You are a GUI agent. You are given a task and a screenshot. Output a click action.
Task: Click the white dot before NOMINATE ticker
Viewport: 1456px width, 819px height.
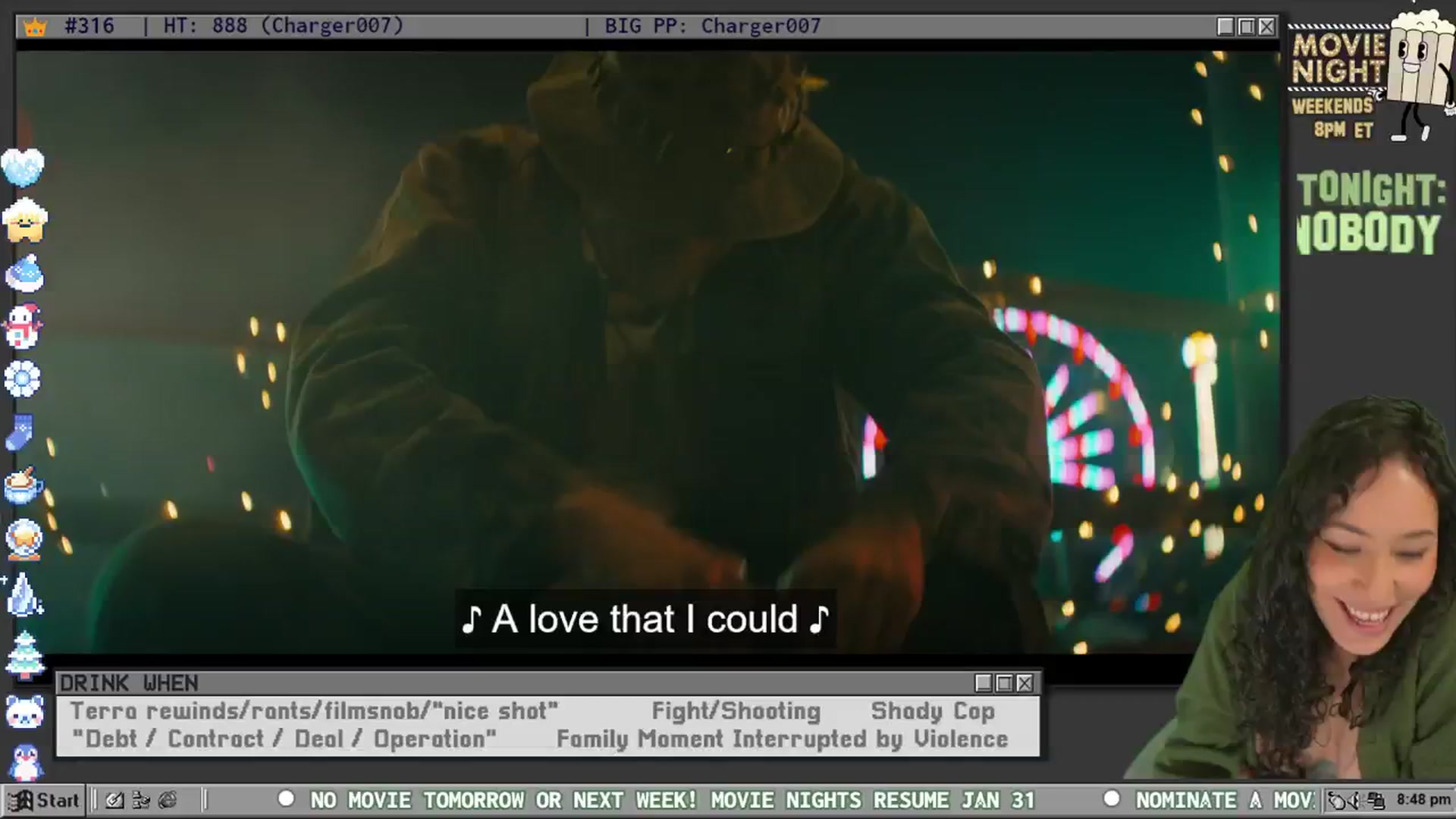(x=1112, y=799)
